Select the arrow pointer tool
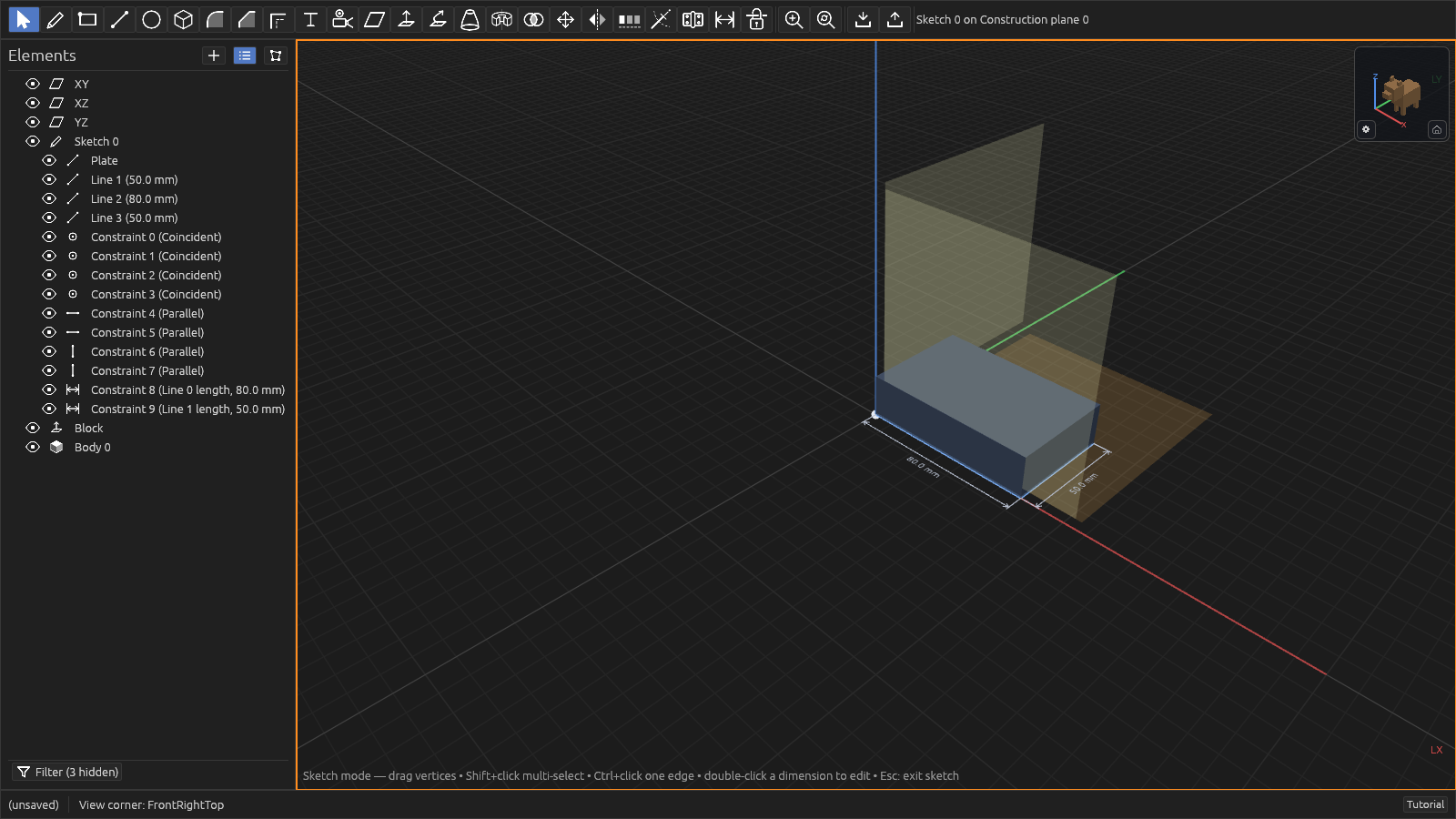Screen dimensions: 1456x819 (23, 19)
